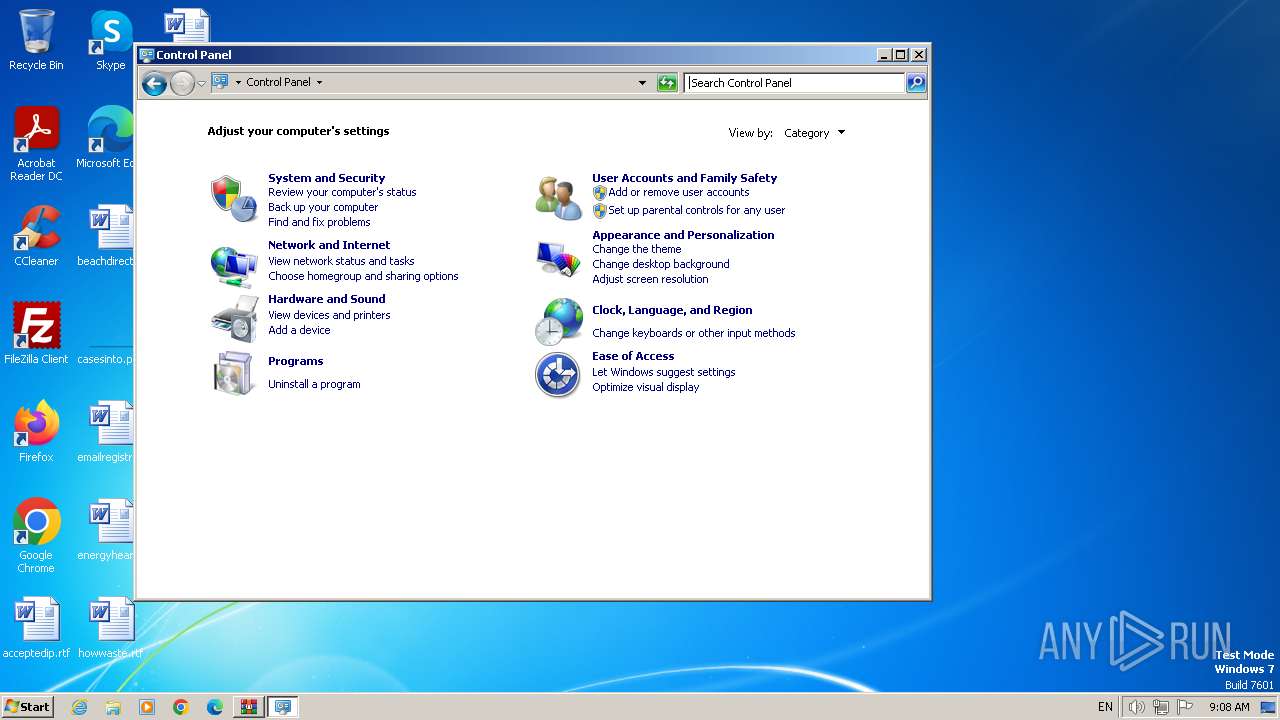1280x720 pixels.
Task: Focus the Search Control Panel field
Action: (795, 83)
